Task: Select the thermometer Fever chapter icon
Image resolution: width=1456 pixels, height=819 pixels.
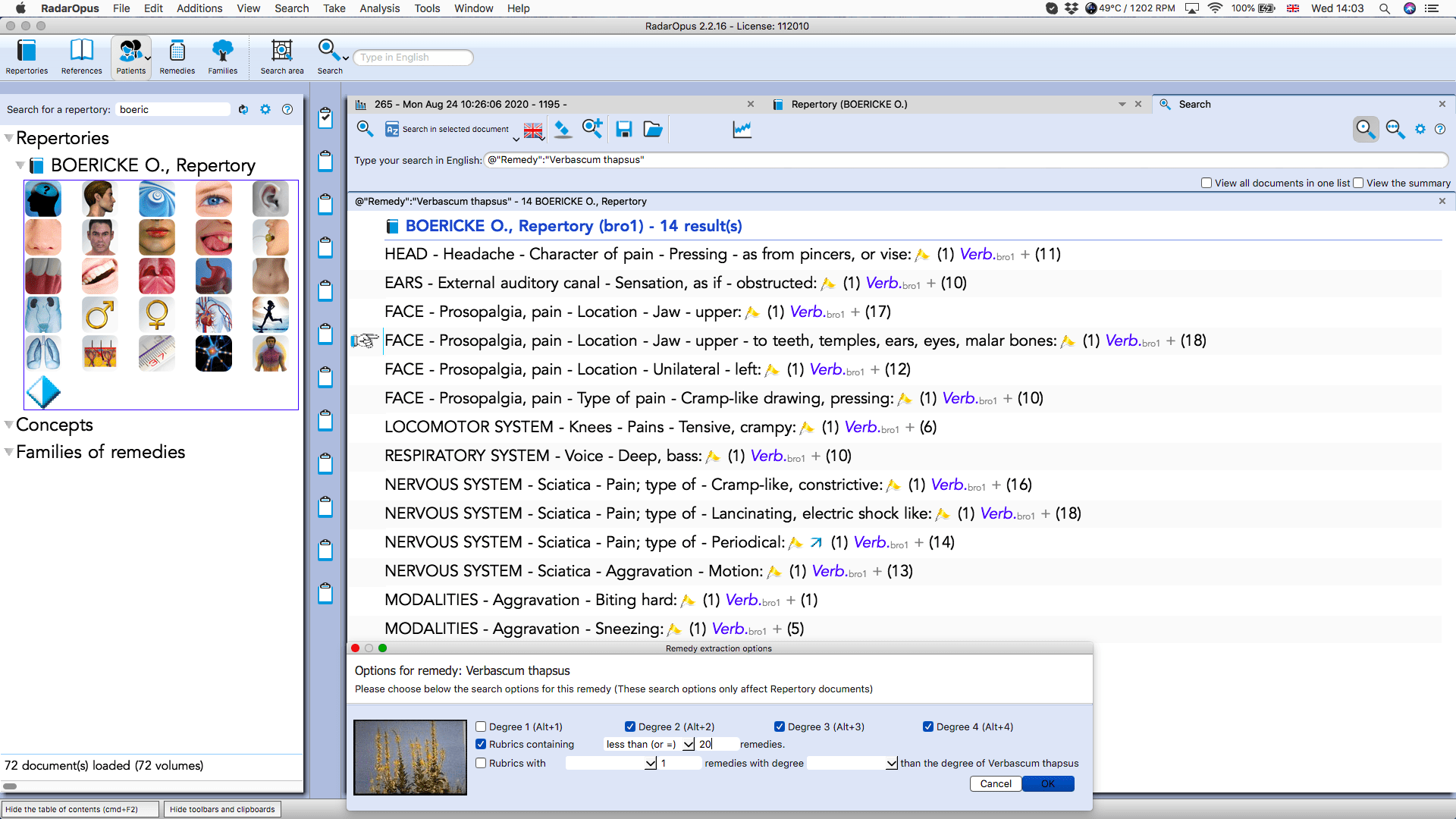Action: point(157,353)
